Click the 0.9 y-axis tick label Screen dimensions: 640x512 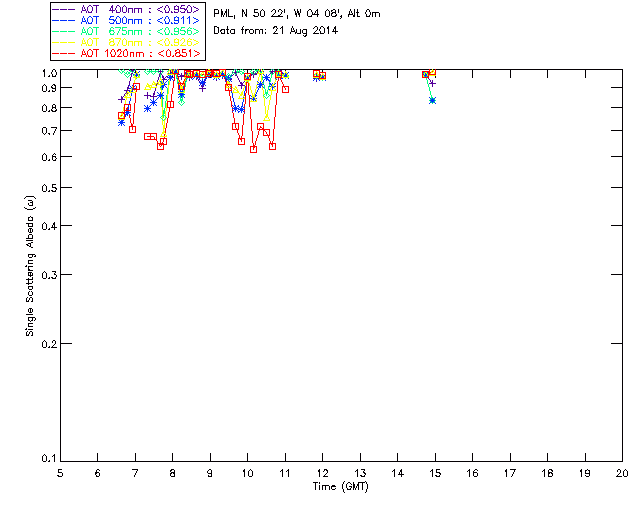(49, 88)
